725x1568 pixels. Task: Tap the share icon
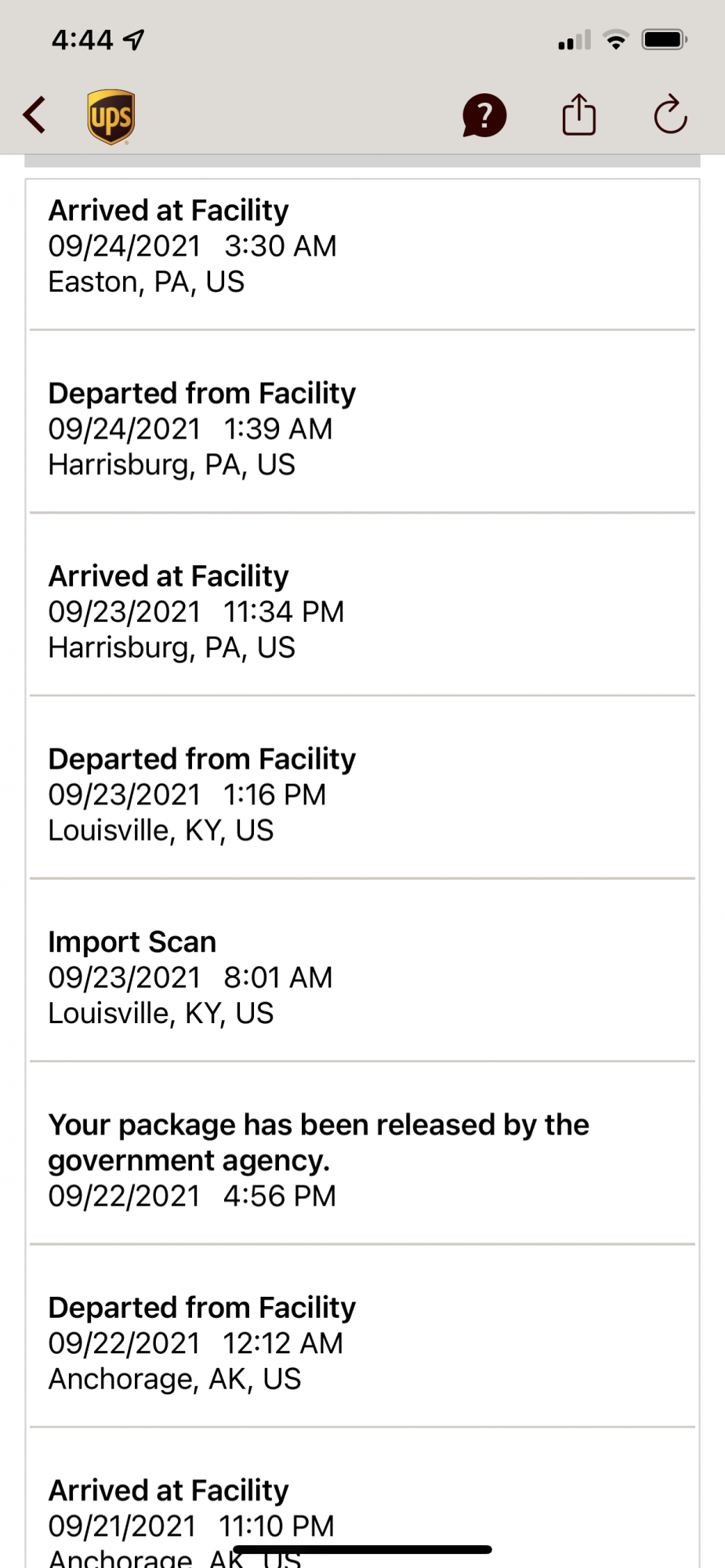point(579,115)
